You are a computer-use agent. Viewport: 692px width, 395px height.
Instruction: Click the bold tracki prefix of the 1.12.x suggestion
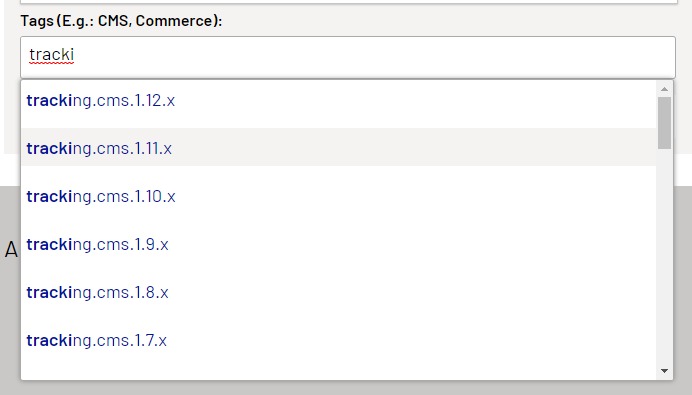(49, 101)
